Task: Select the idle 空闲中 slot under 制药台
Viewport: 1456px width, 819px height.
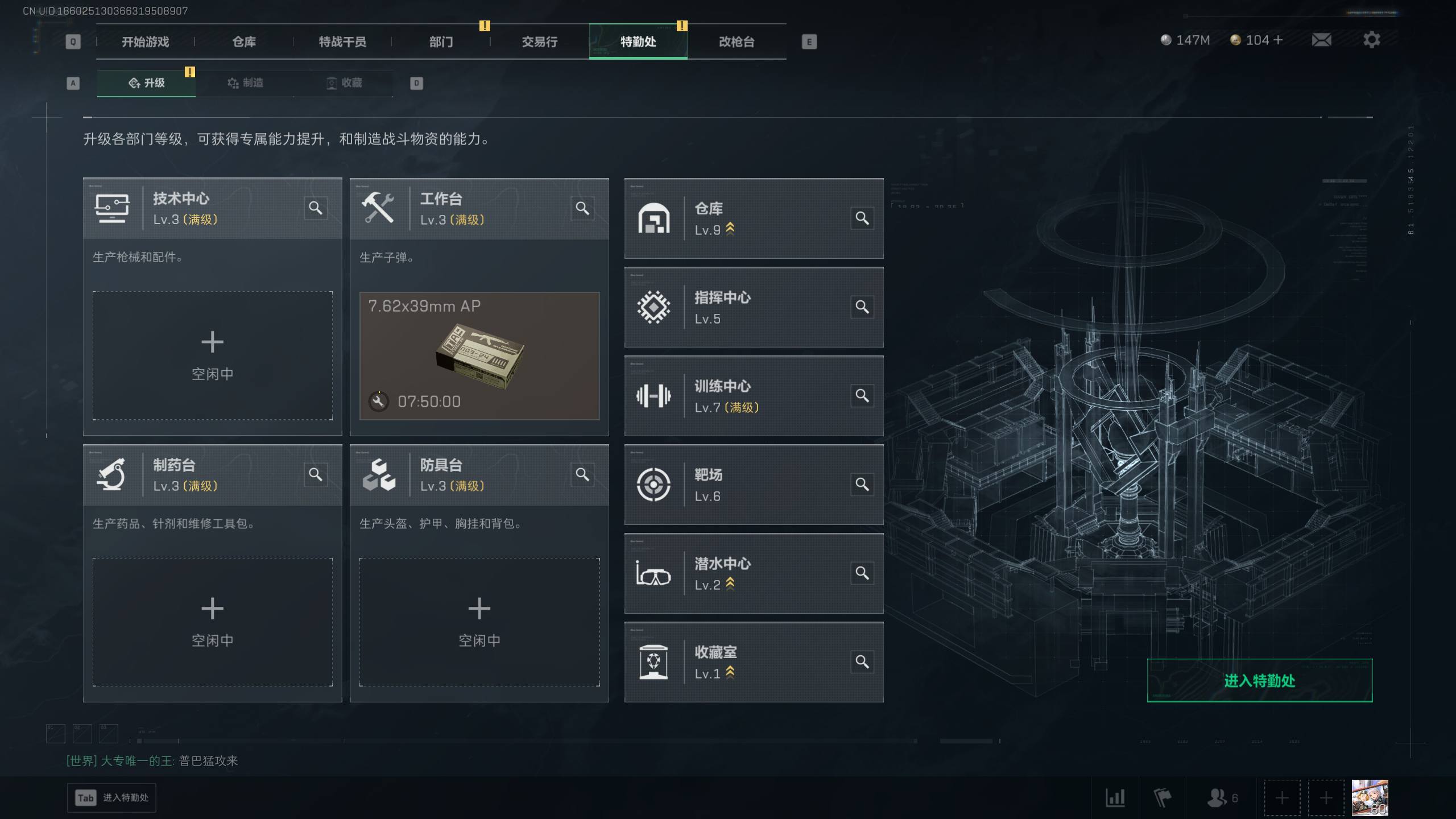Action: [213, 622]
